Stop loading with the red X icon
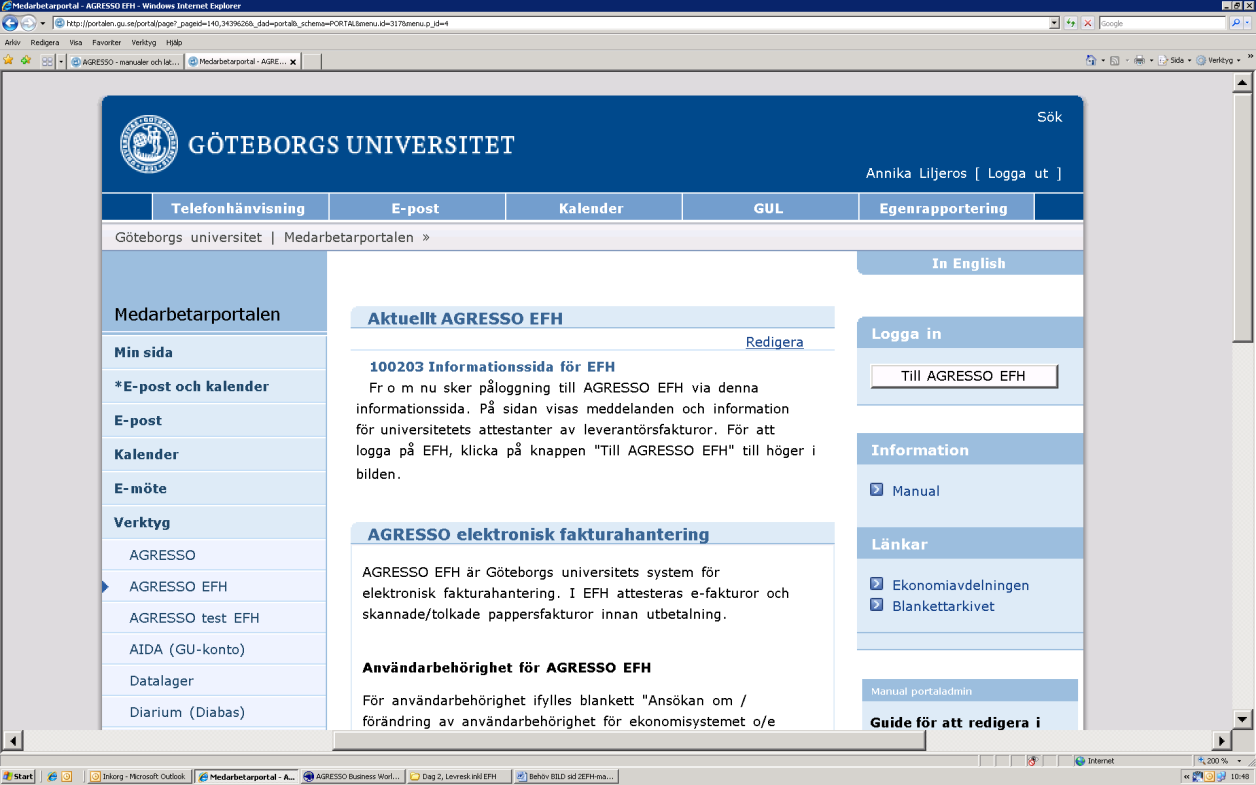 (1087, 22)
